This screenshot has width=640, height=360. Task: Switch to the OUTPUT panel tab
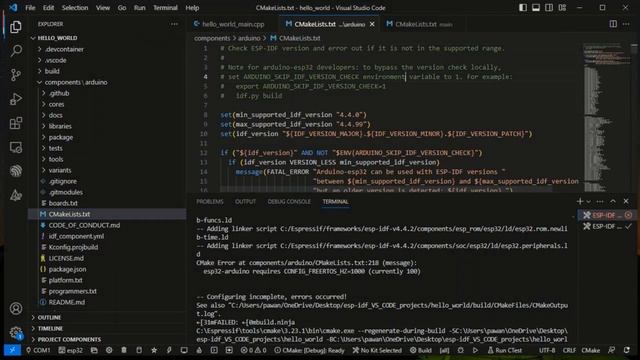[x=245, y=202]
